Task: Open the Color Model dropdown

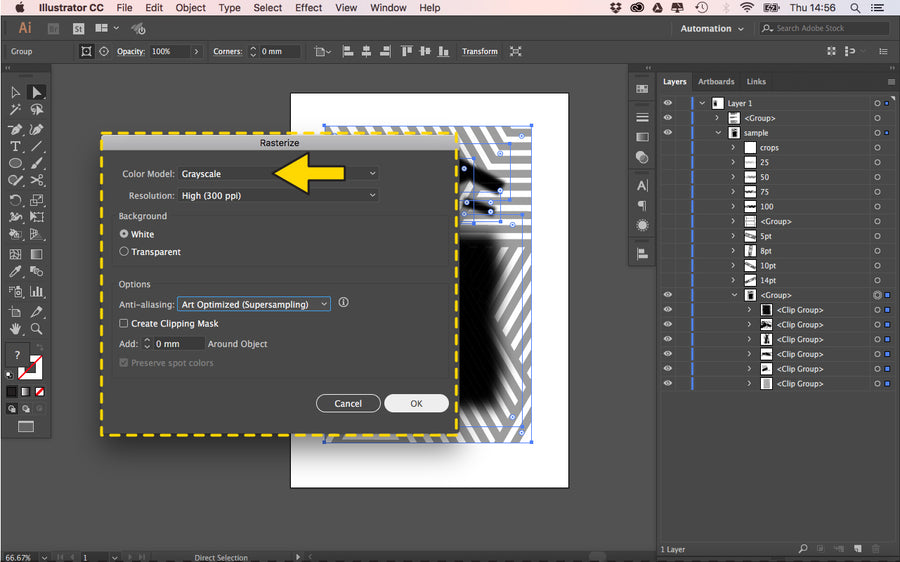Action: 277,174
